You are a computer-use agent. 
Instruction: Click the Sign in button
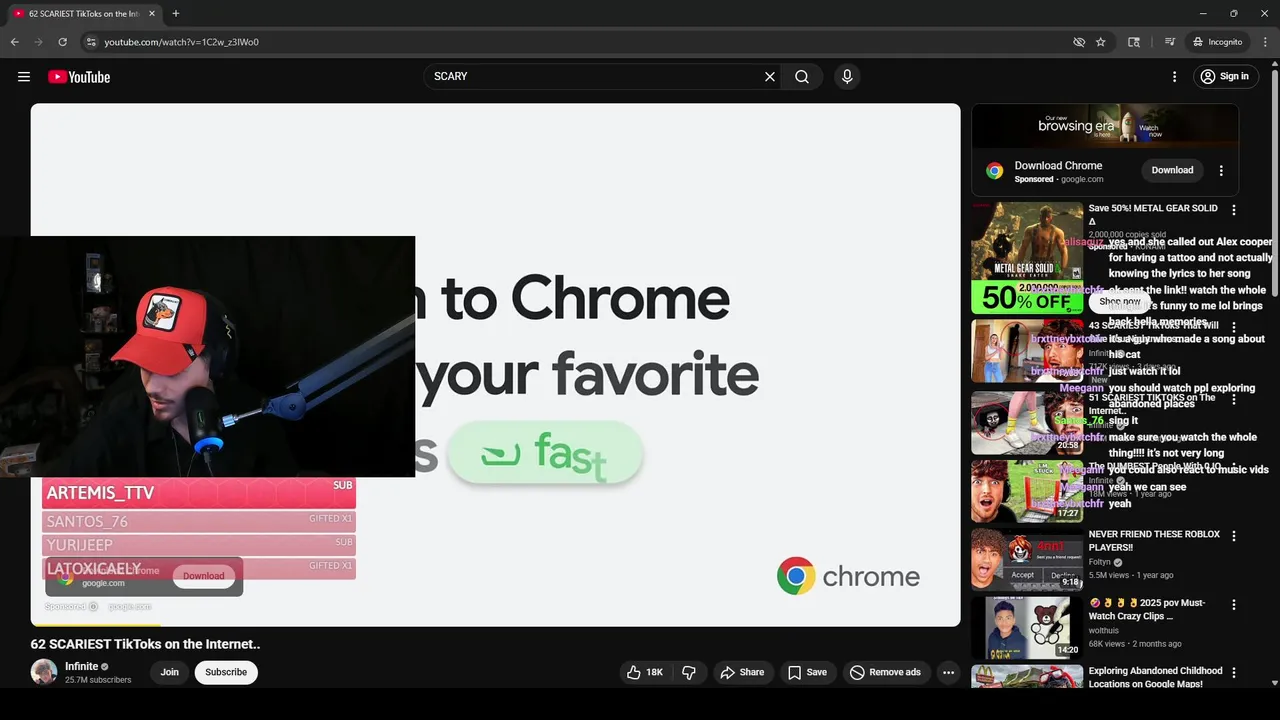tap(1226, 77)
